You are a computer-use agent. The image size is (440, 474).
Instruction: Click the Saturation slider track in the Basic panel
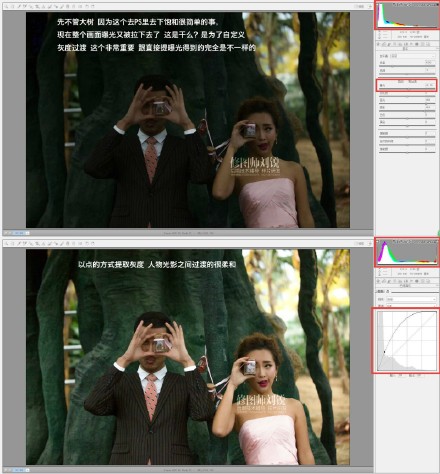tap(407, 152)
